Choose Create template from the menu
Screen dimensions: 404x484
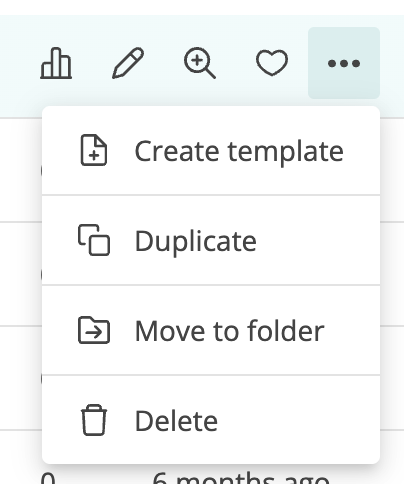tap(239, 152)
